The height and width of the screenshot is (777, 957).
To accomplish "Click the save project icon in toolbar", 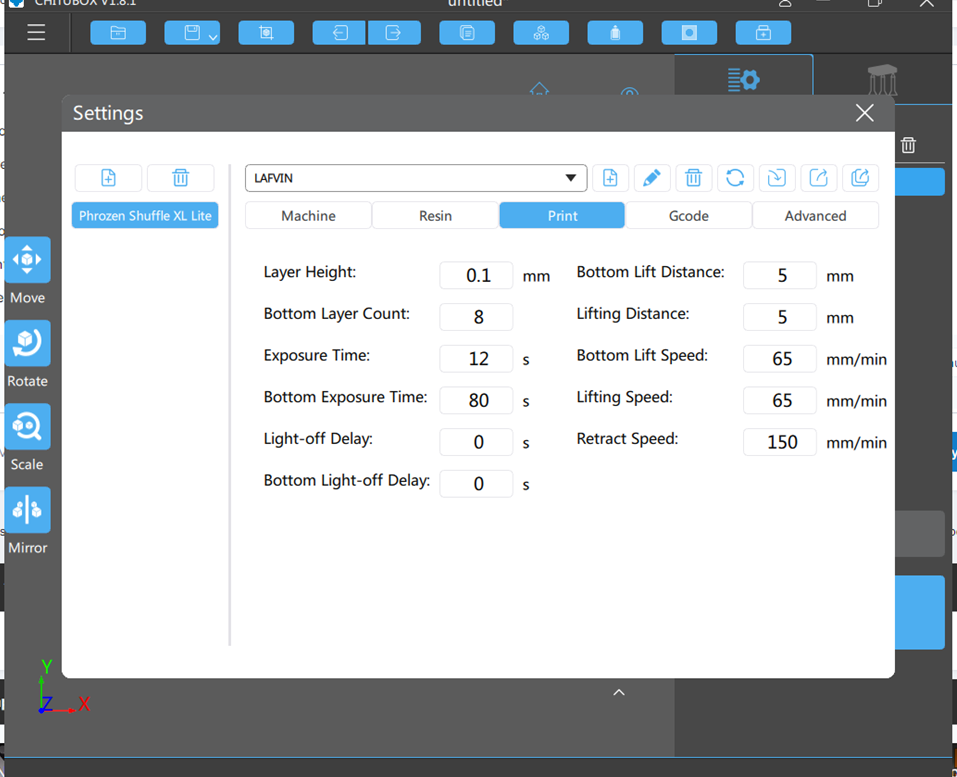I will coord(192,33).
